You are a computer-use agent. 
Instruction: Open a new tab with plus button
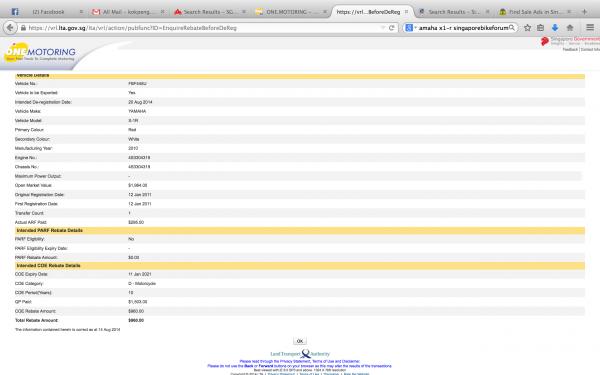click(x=584, y=12)
